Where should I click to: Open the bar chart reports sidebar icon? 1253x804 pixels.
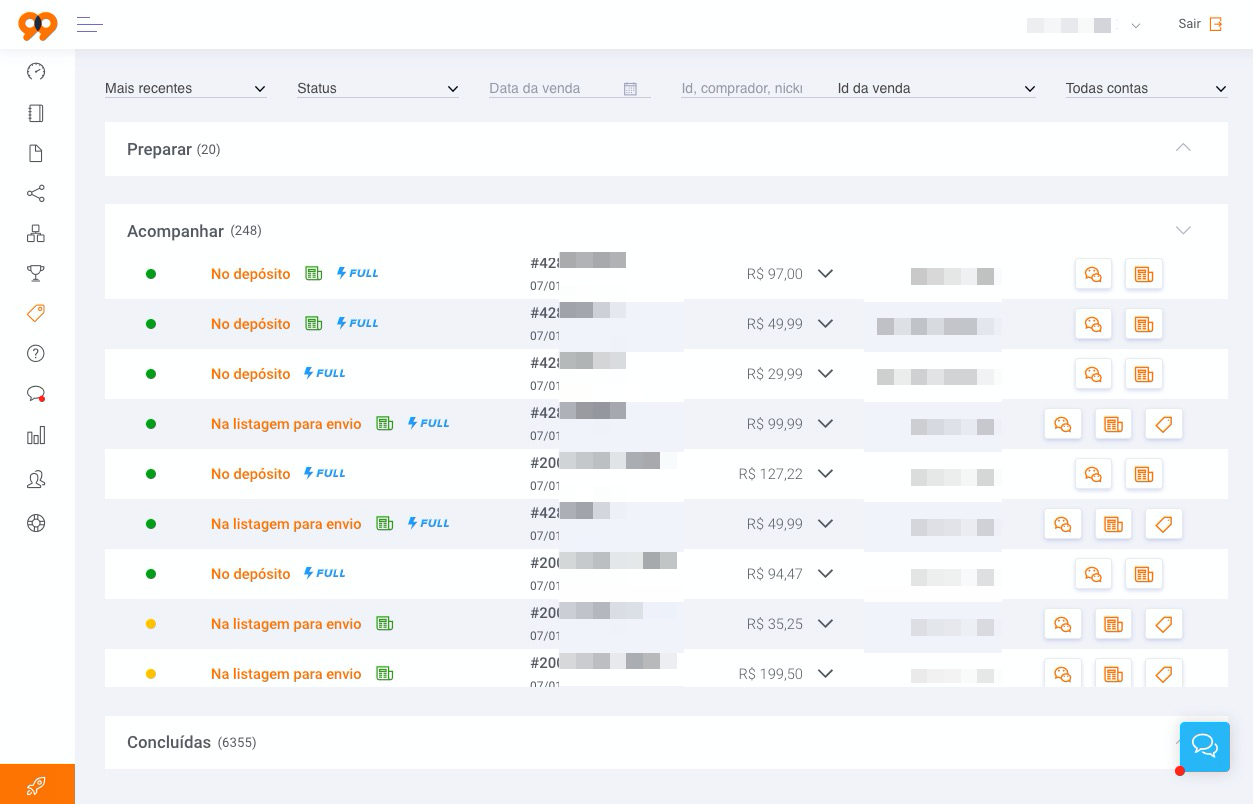[36, 435]
